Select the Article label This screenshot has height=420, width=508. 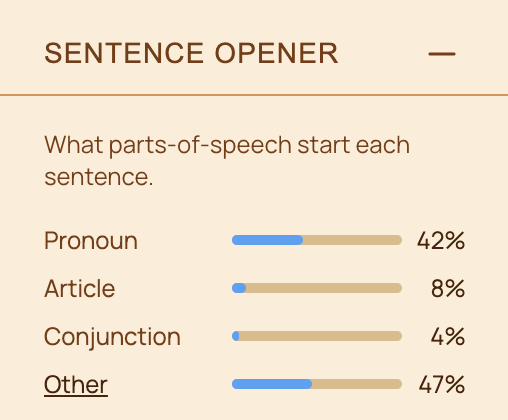80,288
